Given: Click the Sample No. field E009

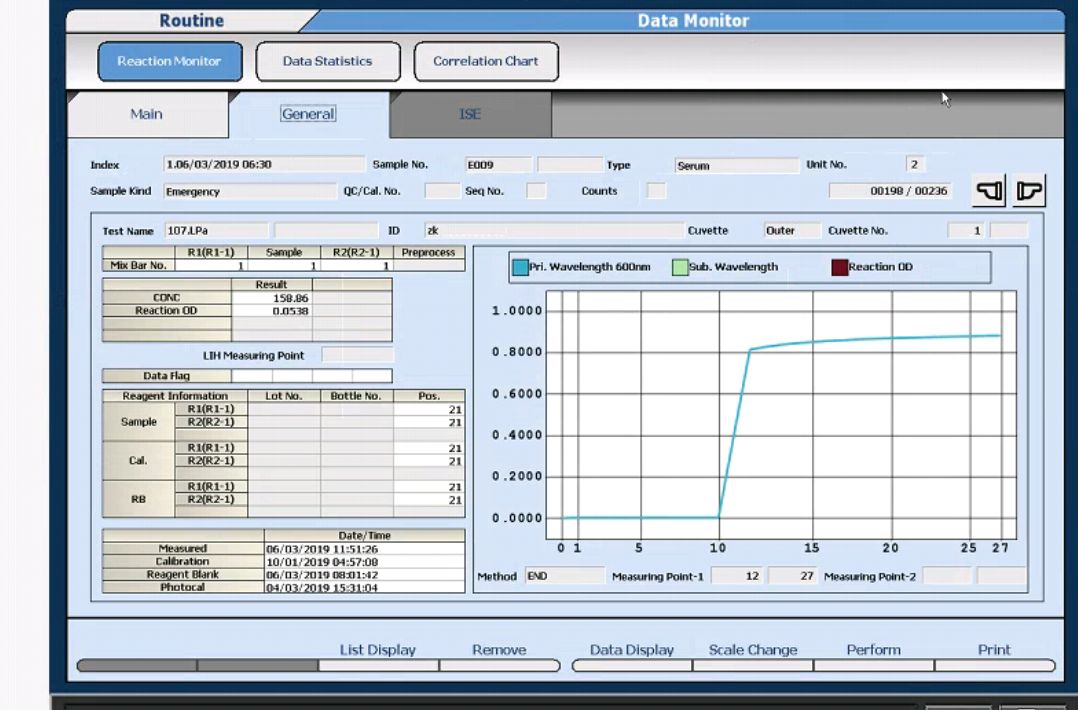Looking at the screenshot, I should [x=499, y=165].
